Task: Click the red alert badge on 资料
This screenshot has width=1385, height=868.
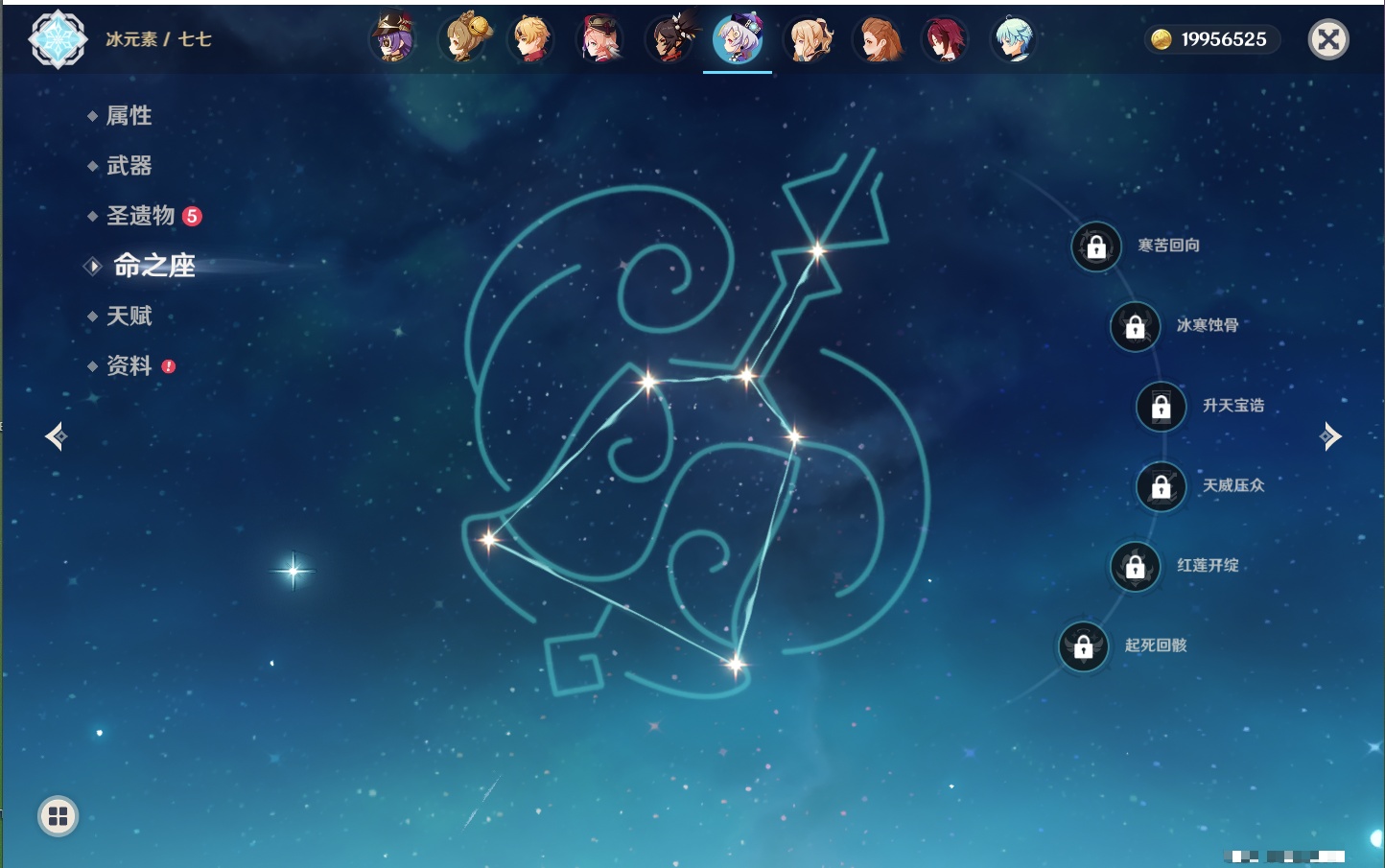Action: point(169,366)
